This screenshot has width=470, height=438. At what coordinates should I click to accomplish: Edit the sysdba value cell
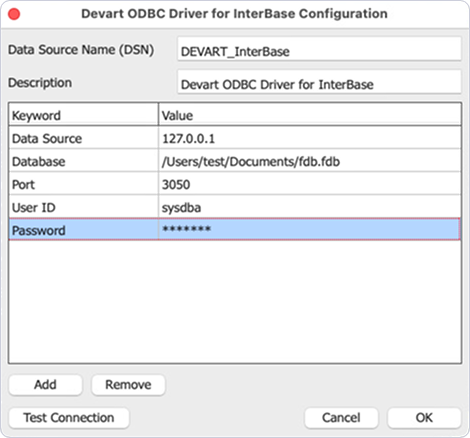(x=310, y=207)
